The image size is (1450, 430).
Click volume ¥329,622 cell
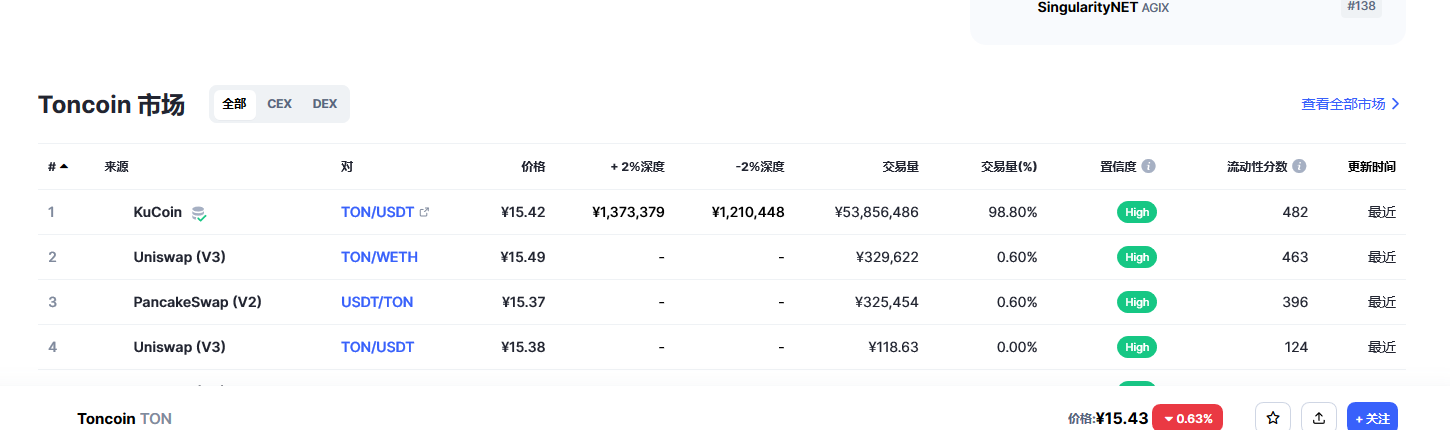click(887, 257)
